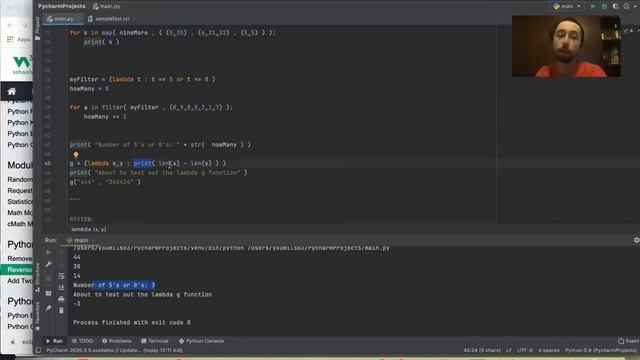The image size is (640, 360).
Task: Click the W3Schools logo in browser
Action: tap(22, 65)
